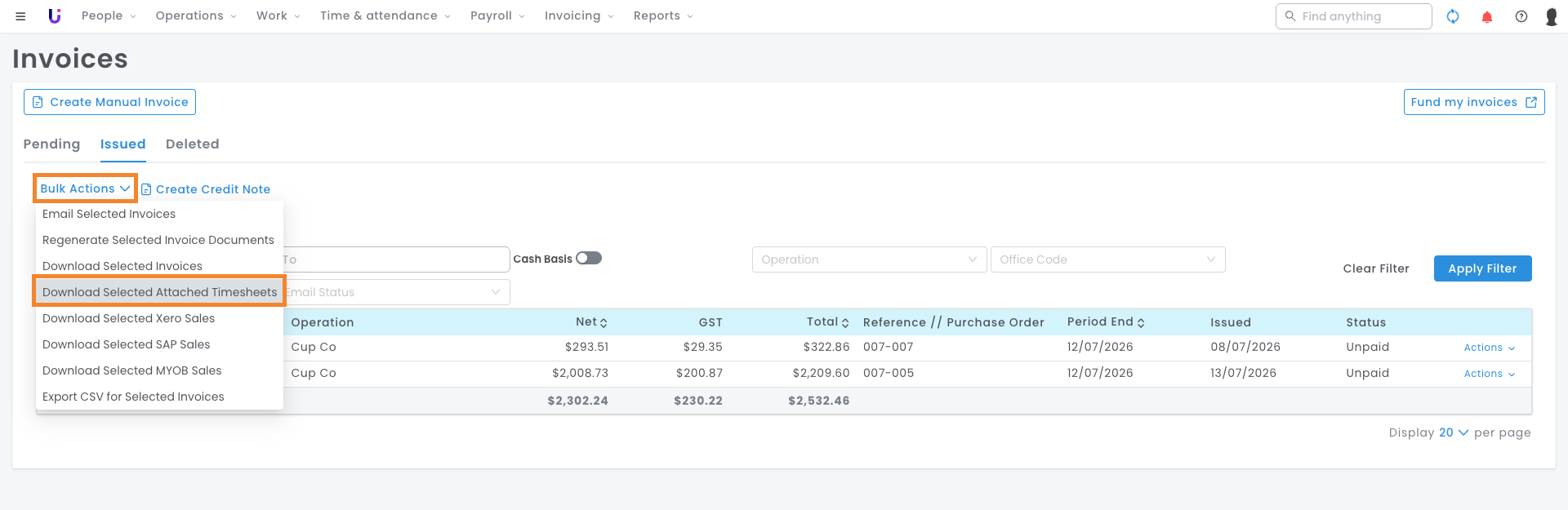Sort by Period End column arrows
This screenshot has height=510, width=1568.
pos(1141,323)
